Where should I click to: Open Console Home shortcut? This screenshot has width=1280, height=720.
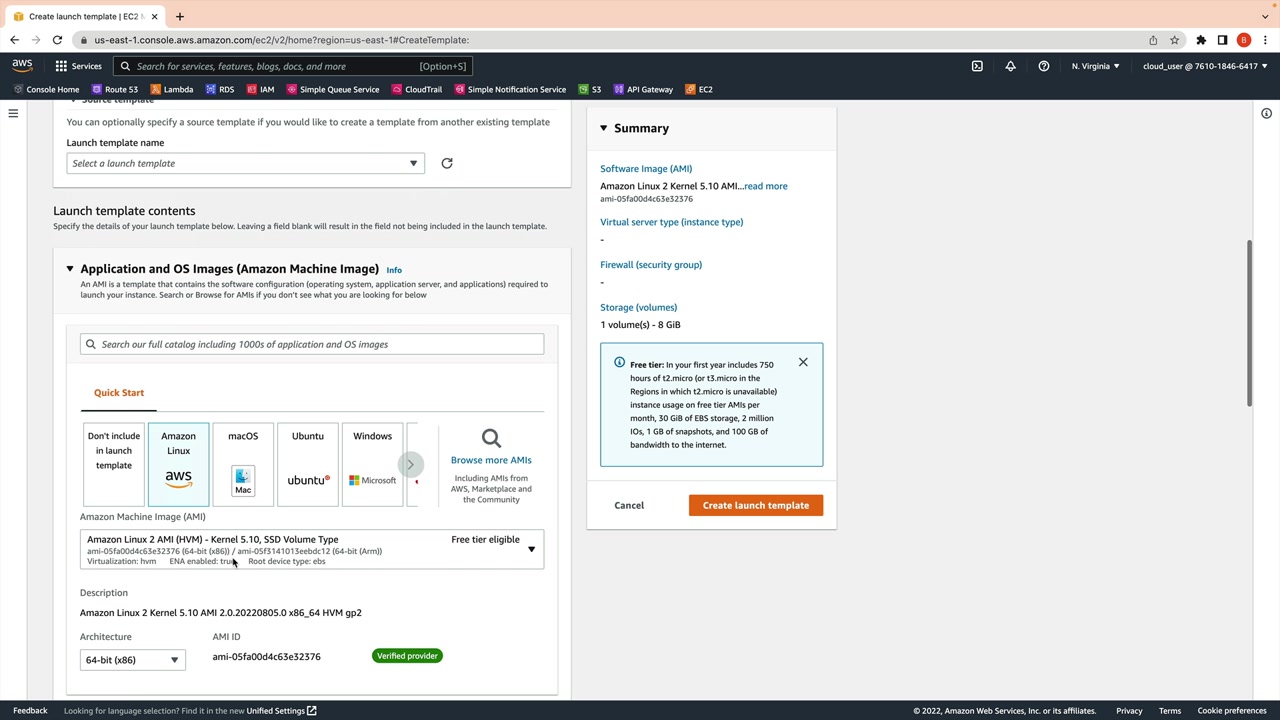tap(46, 89)
